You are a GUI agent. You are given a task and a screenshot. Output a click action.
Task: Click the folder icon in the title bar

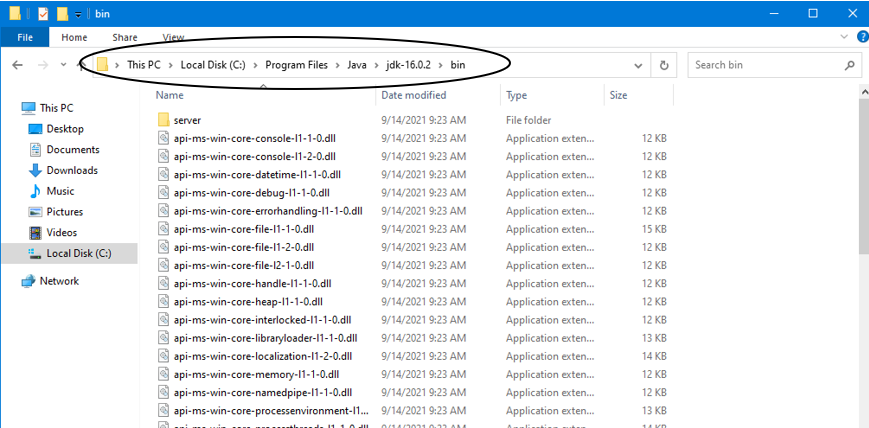15,14
